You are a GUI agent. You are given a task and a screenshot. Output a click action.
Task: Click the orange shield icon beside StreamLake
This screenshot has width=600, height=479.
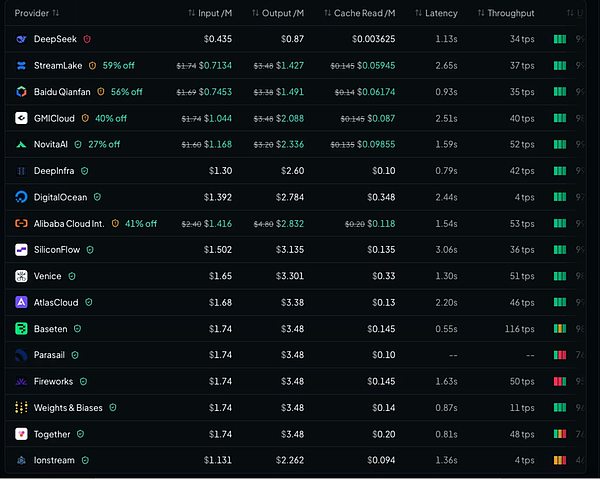click(92, 65)
